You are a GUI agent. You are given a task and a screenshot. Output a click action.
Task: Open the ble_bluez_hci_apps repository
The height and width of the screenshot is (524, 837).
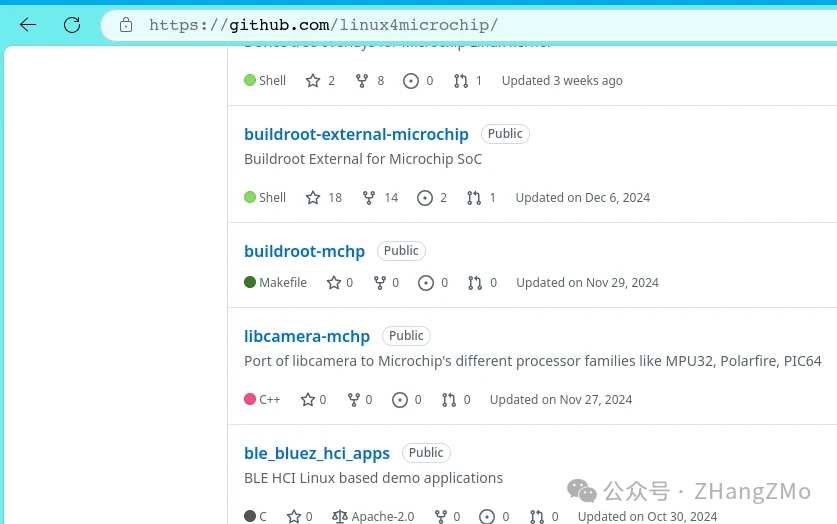[317, 453]
